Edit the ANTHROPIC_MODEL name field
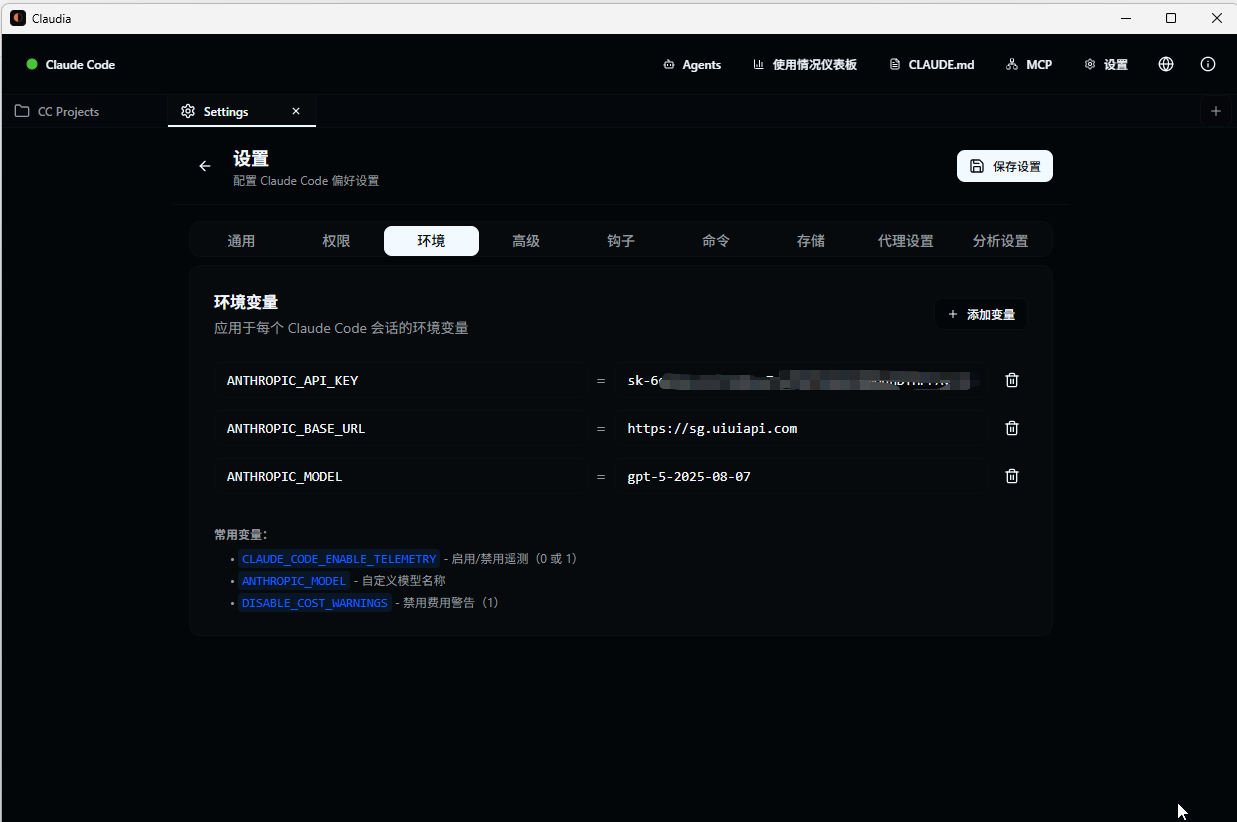The width and height of the screenshot is (1237, 822). [400, 476]
